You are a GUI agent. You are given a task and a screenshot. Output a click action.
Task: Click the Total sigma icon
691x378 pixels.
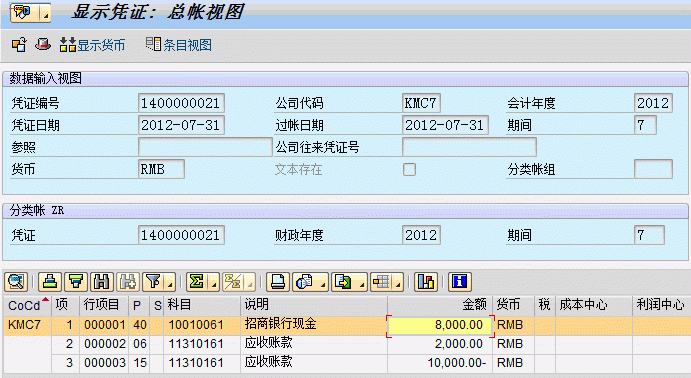tap(197, 282)
